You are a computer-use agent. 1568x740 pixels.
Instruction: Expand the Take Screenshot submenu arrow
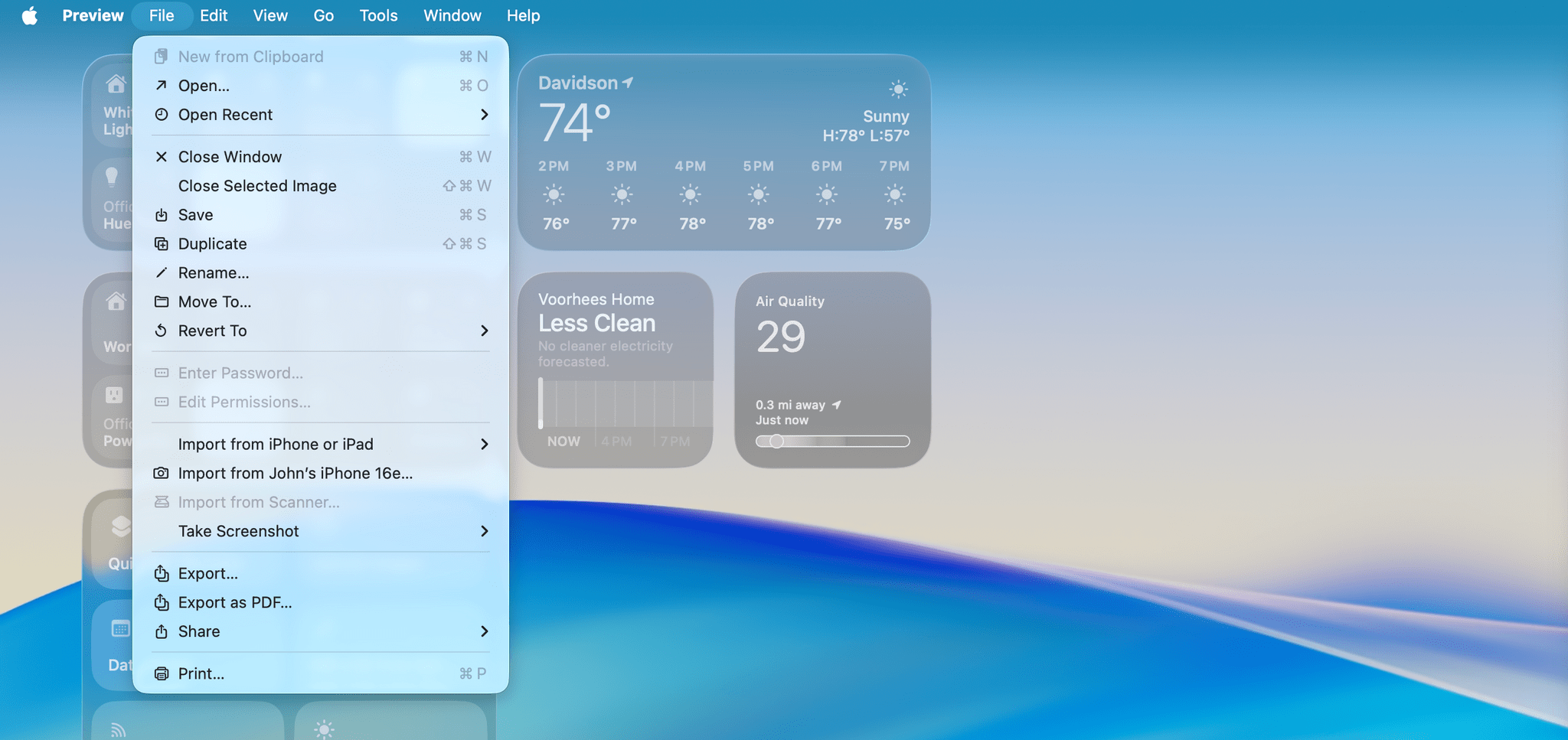[484, 531]
